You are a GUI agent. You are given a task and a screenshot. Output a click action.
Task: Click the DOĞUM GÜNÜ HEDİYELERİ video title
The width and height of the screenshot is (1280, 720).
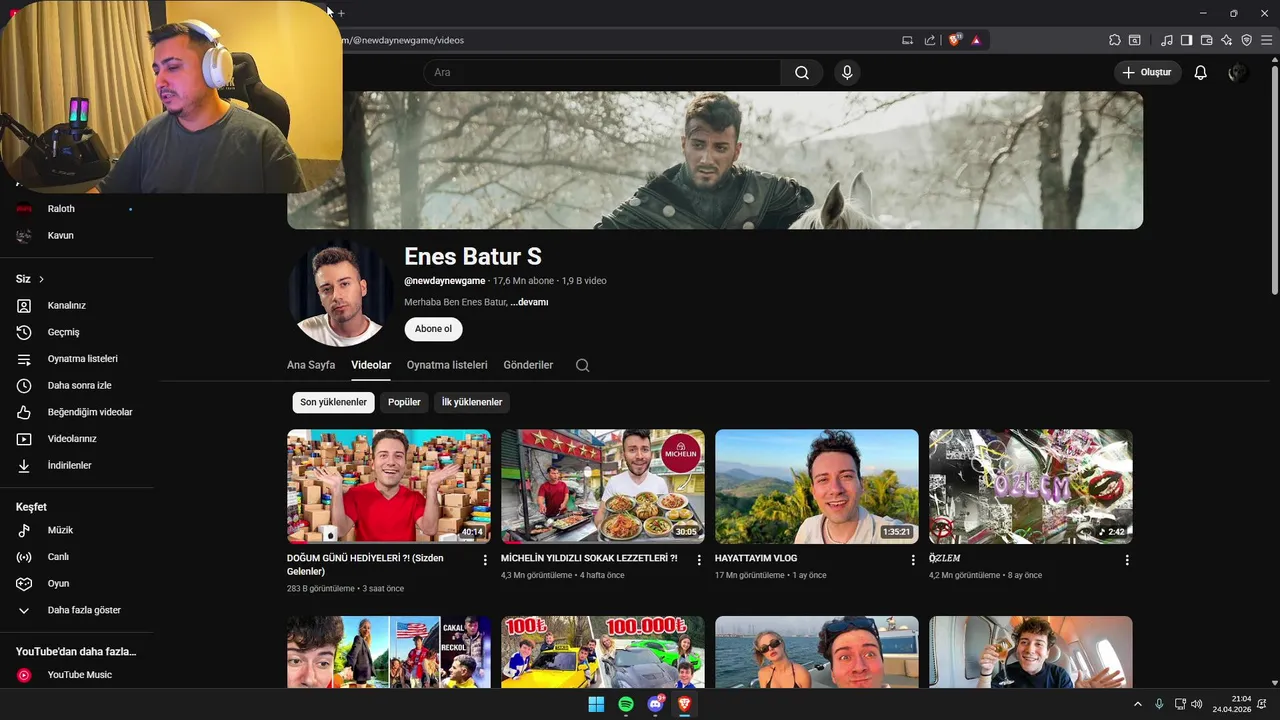point(365,565)
